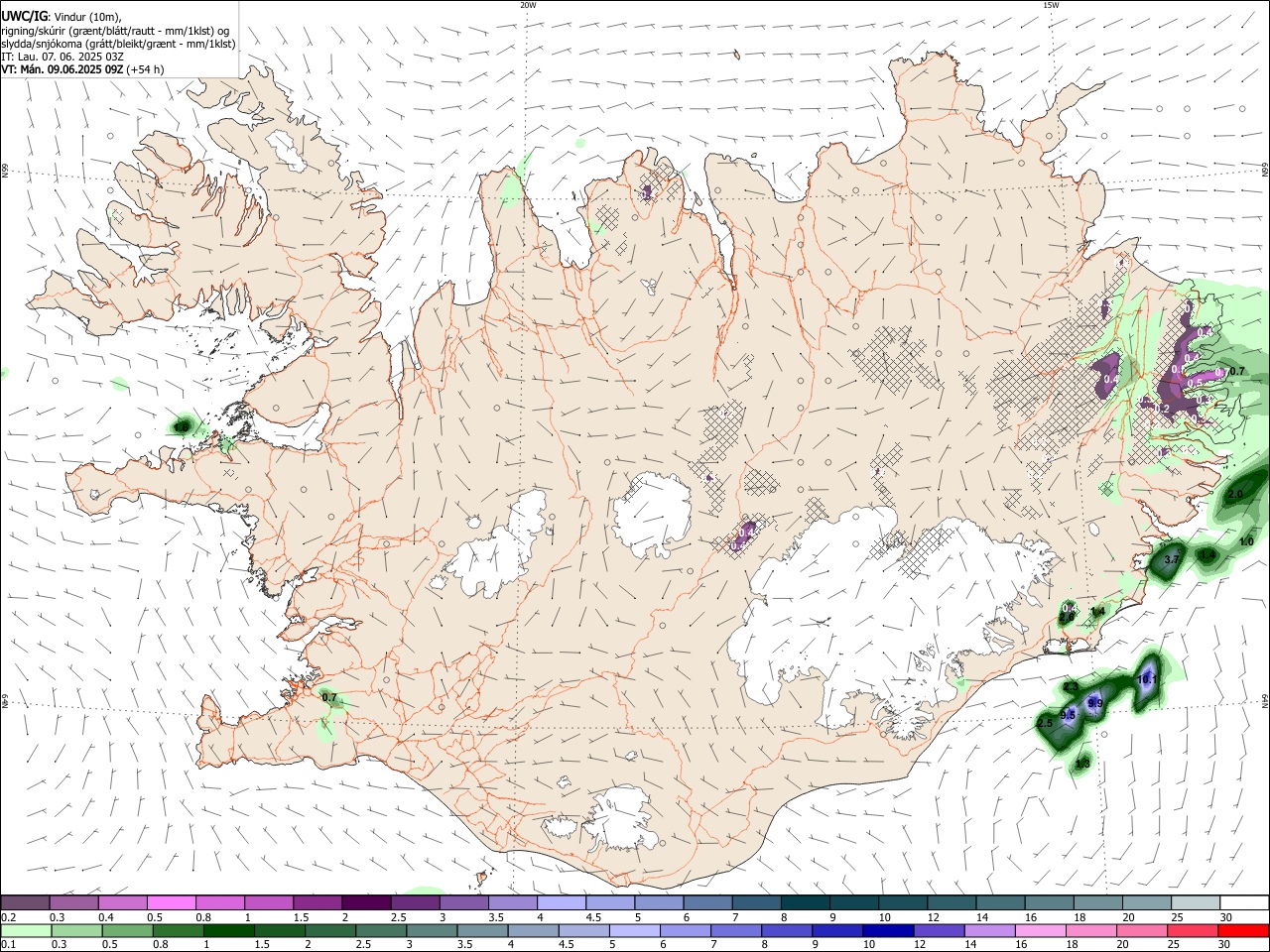Select upper legend pale grey swatch between 25 and 30
This screenshot has height=952, width=1270.
[x=1195, y=902]
